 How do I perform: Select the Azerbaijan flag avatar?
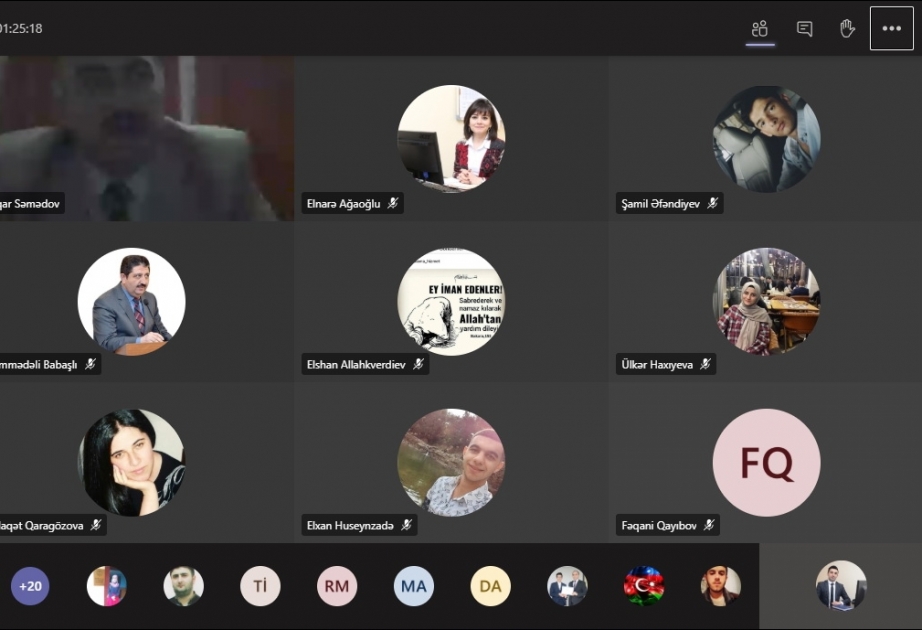click(644, 586)
